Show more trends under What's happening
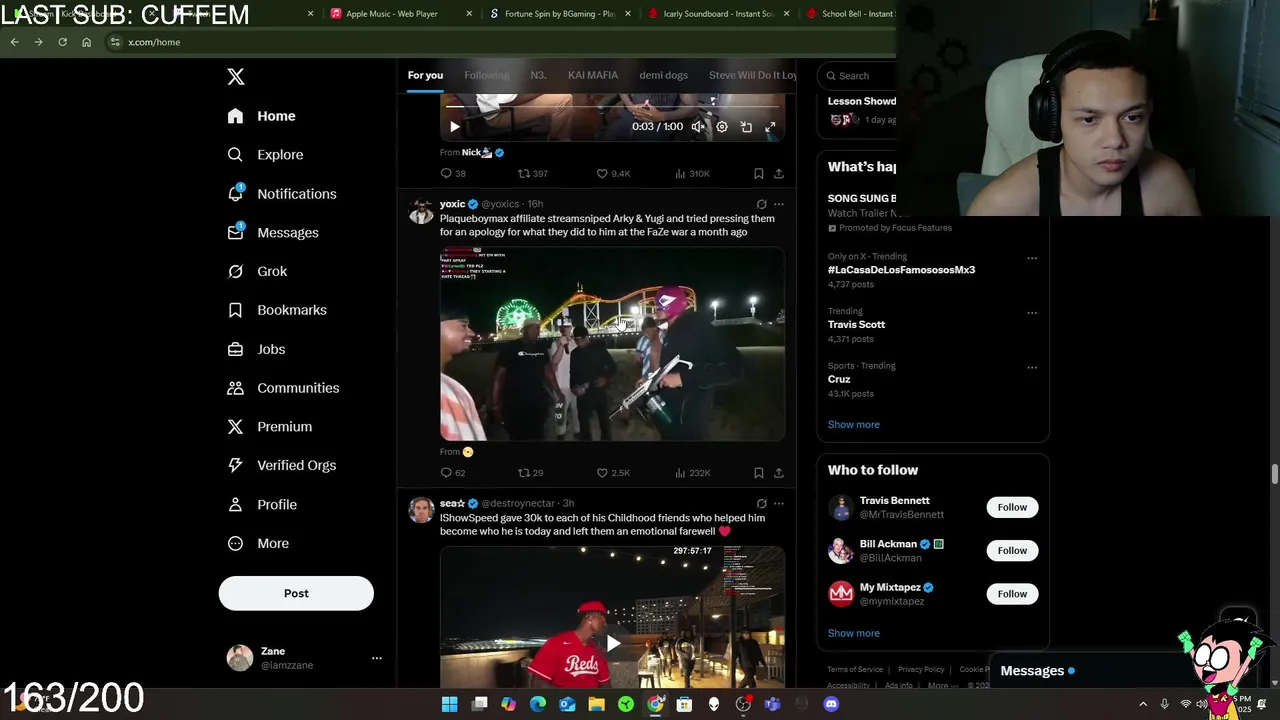1280x720 pixels. tap(853, 425)
